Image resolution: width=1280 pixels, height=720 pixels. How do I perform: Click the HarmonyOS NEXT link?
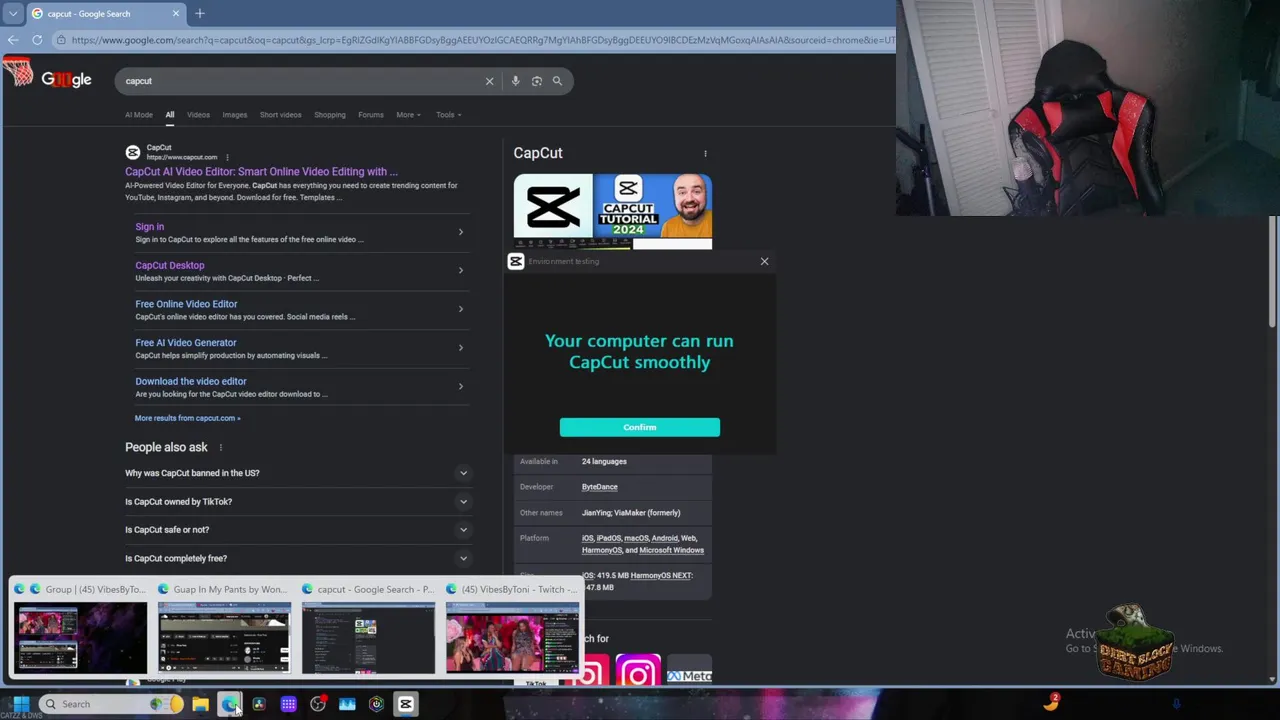[661, 576]
